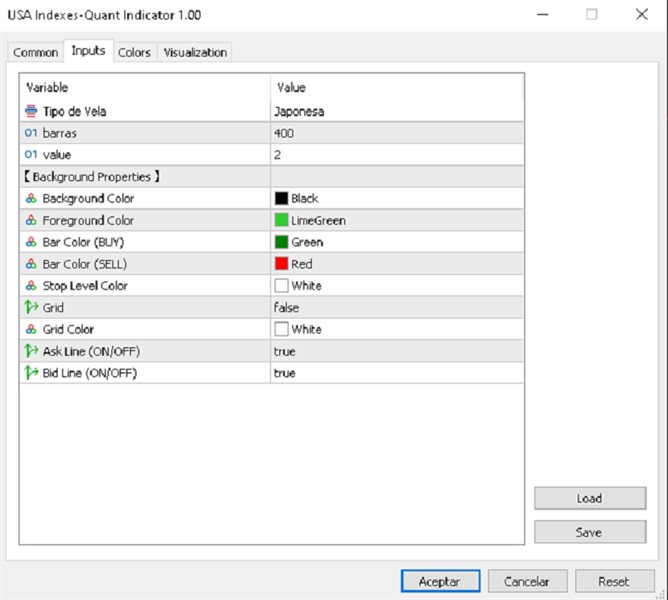Click the Save button

tap(590, 532)
